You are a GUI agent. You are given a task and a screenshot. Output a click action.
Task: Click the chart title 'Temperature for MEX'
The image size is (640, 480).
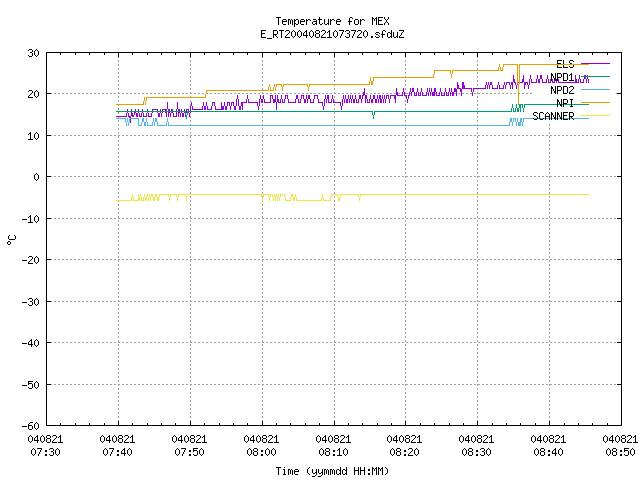(332, 21)
